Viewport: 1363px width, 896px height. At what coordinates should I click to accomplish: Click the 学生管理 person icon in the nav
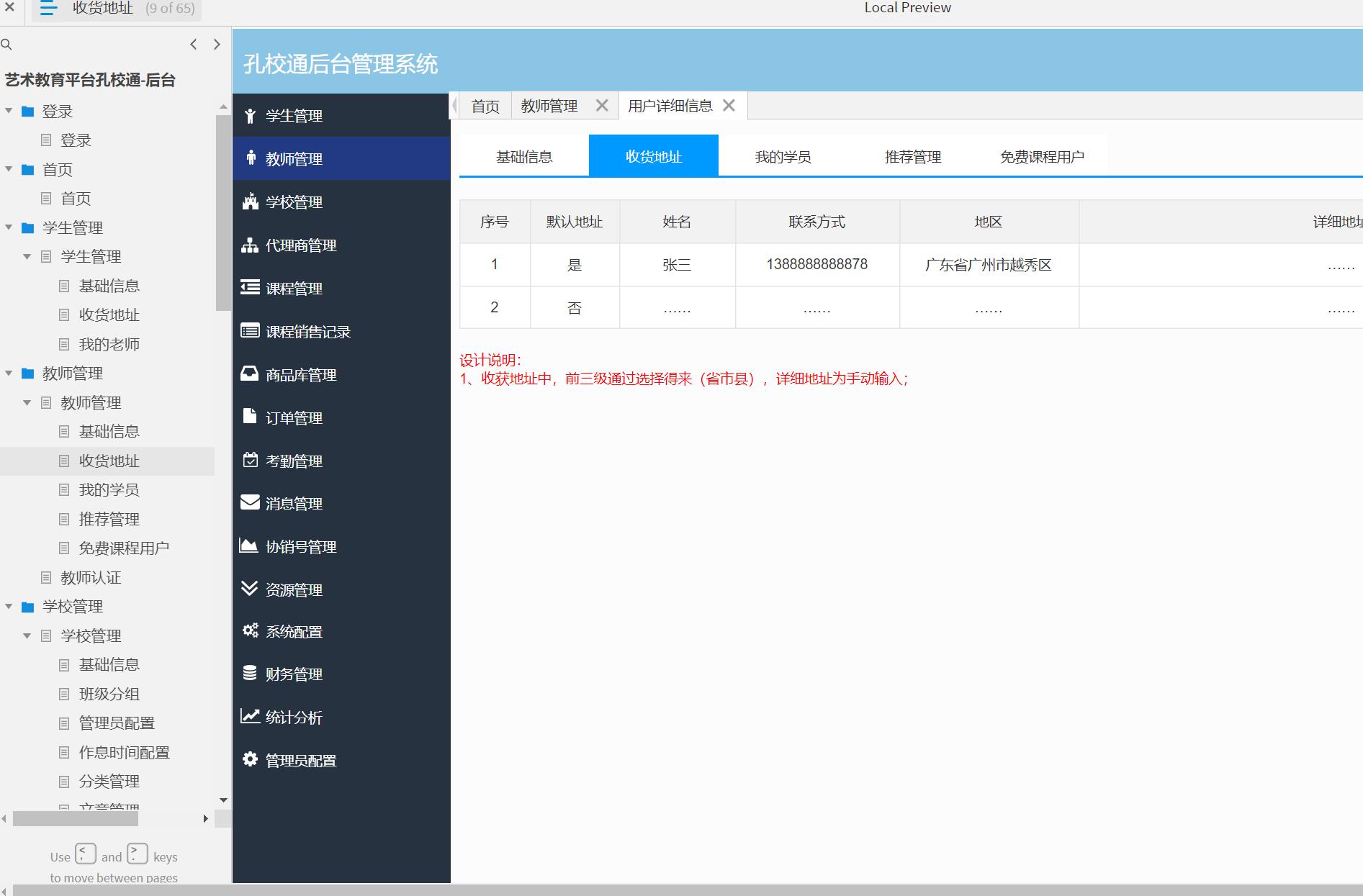250,116
